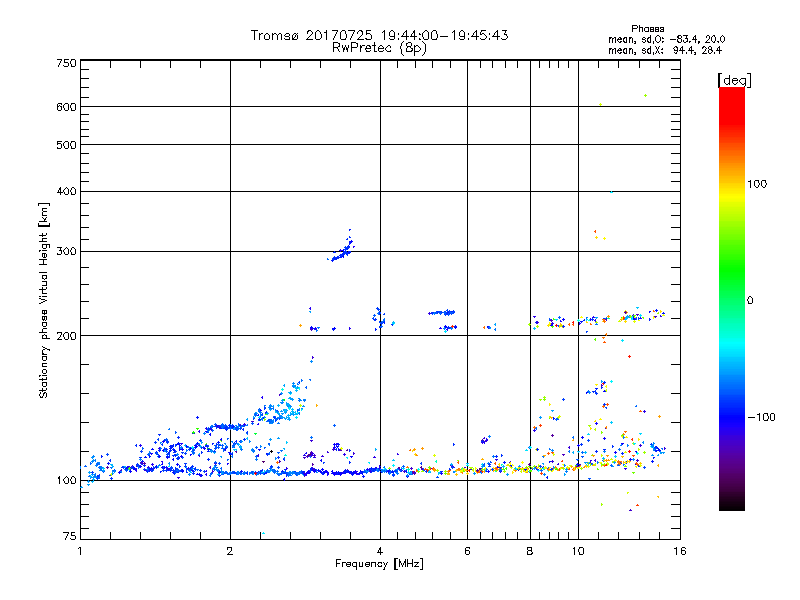Click the colorbar label '100'
Viewport: 800px width, 600px height.
(757, 184)
